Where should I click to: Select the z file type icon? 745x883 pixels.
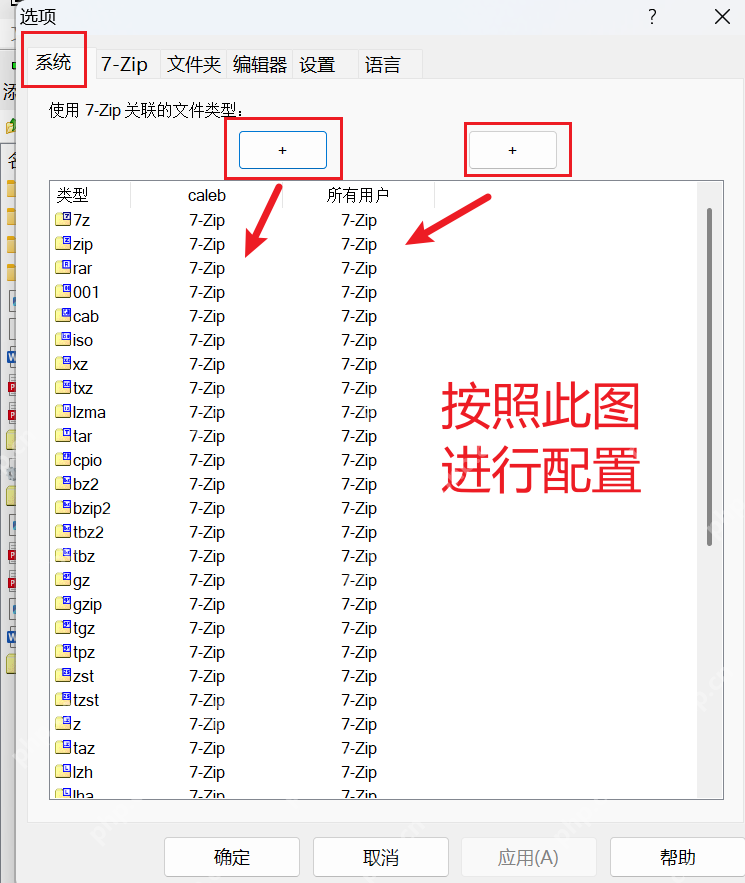click(63, 723)
